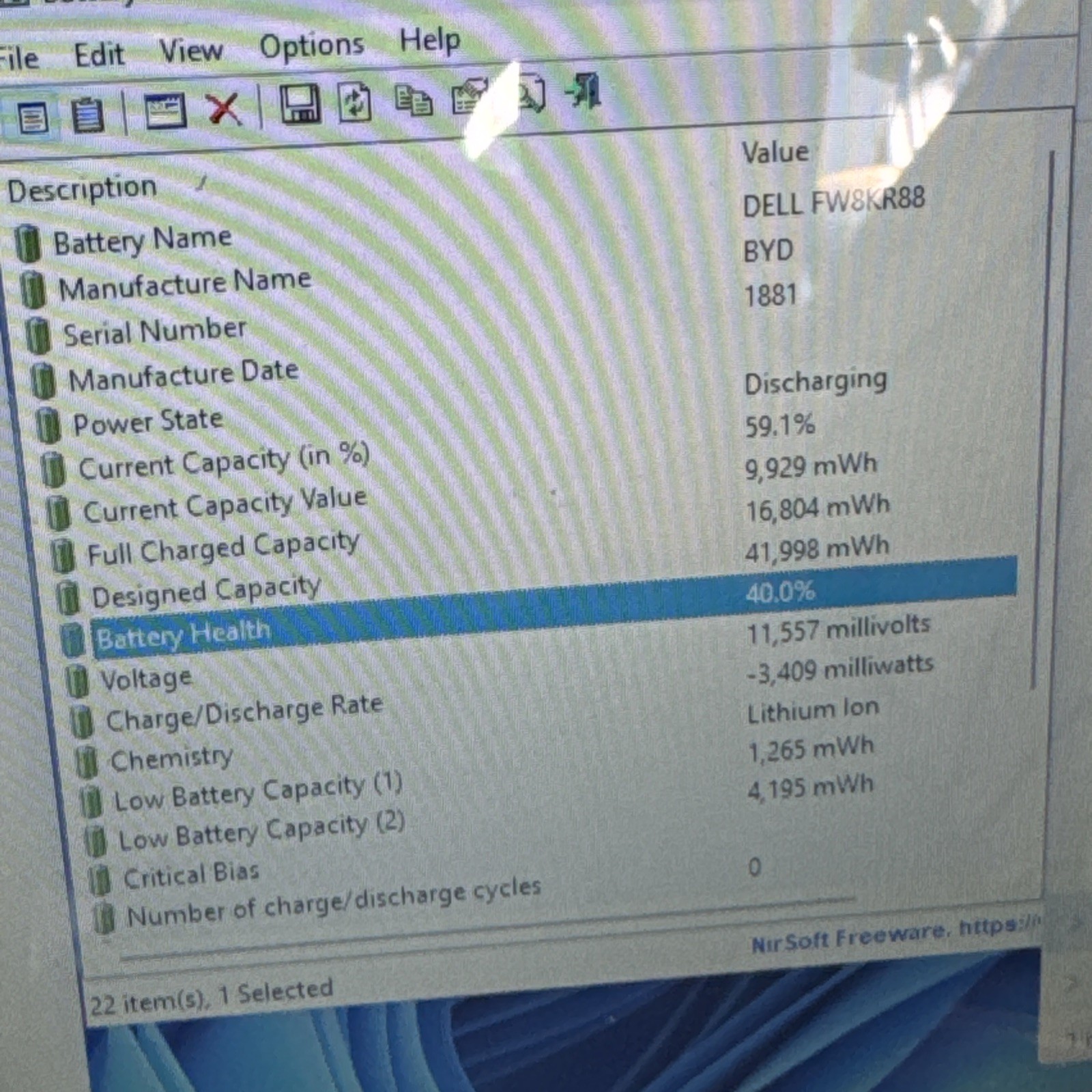
Task: Sort by the Value column header
Action: click(x=775, y=152)
